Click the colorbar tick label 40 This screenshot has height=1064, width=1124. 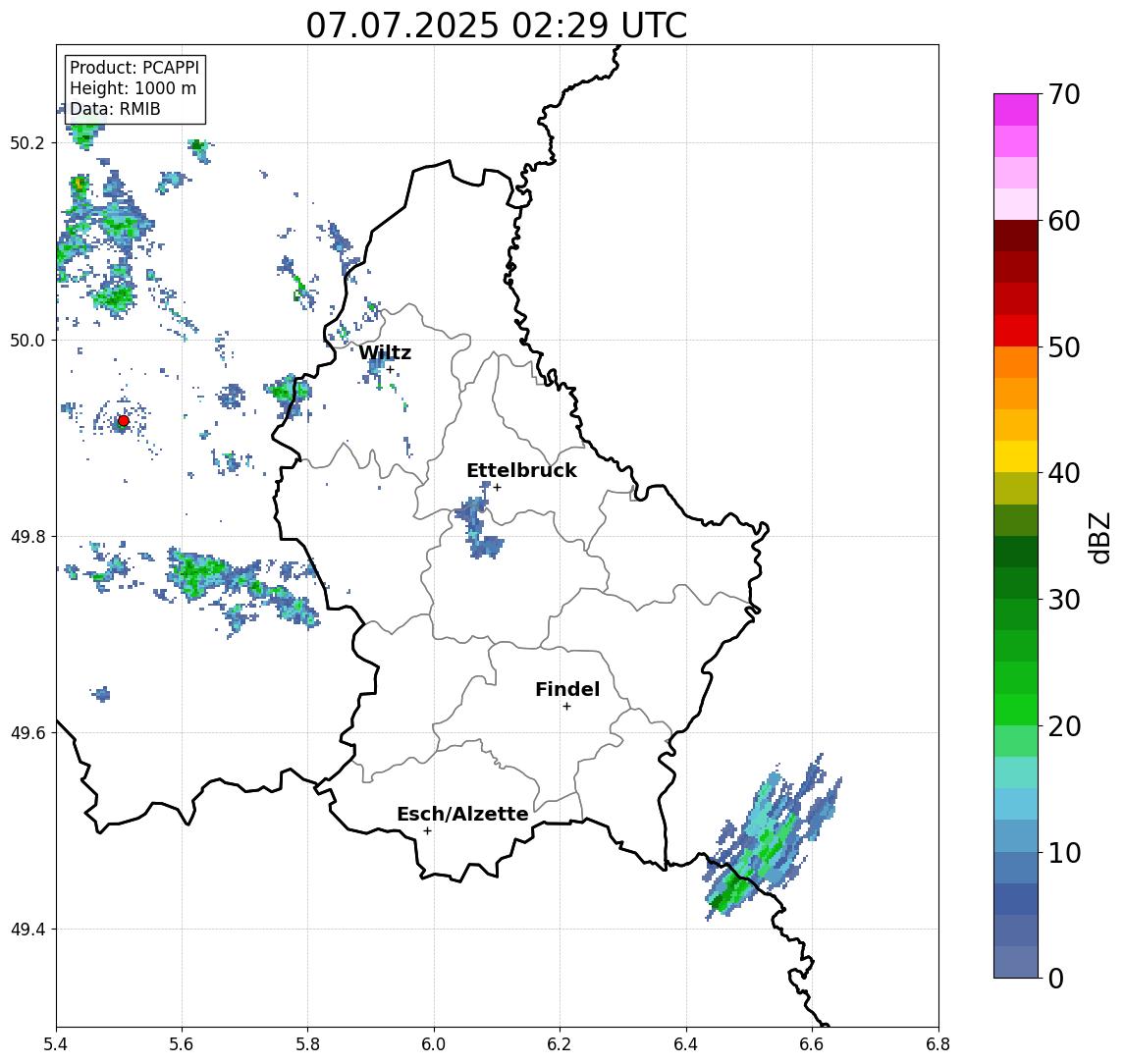tap(1064, 473)
